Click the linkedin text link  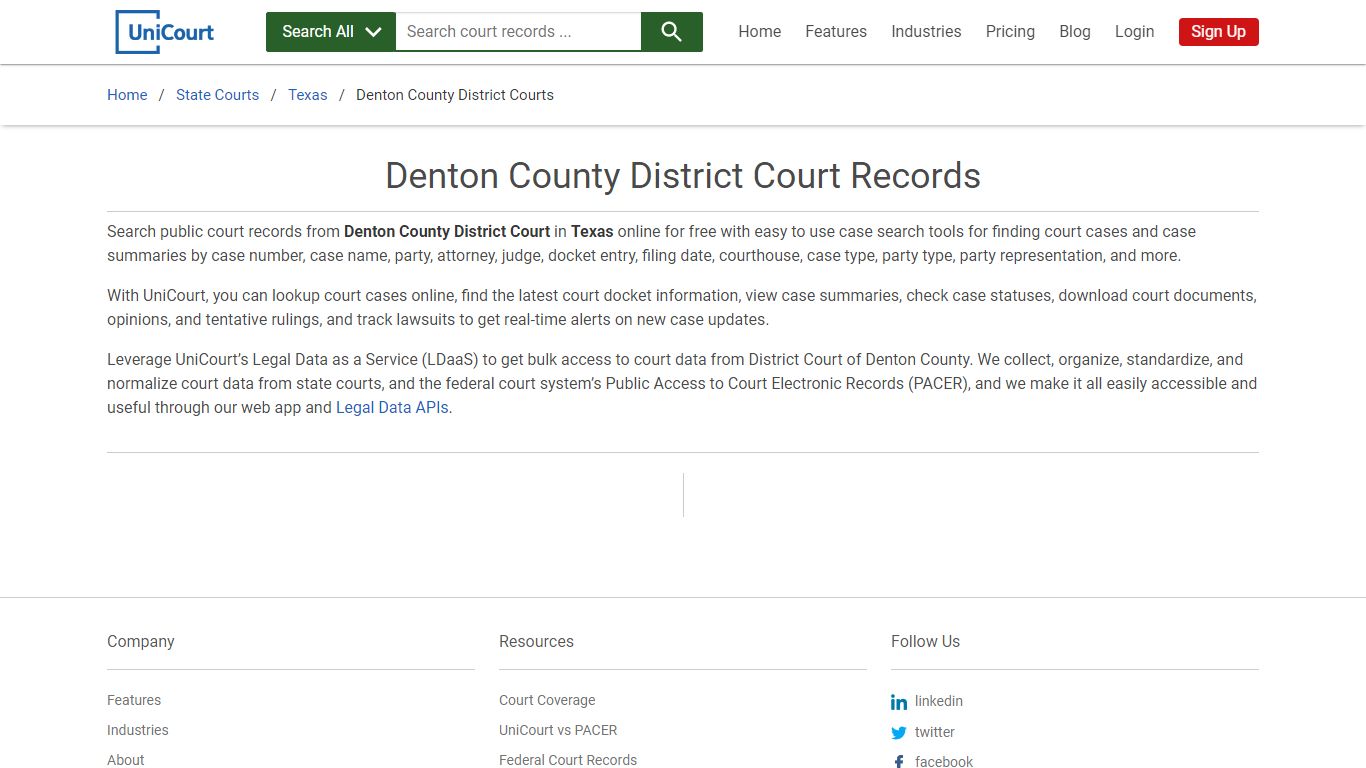coord(939,702)
